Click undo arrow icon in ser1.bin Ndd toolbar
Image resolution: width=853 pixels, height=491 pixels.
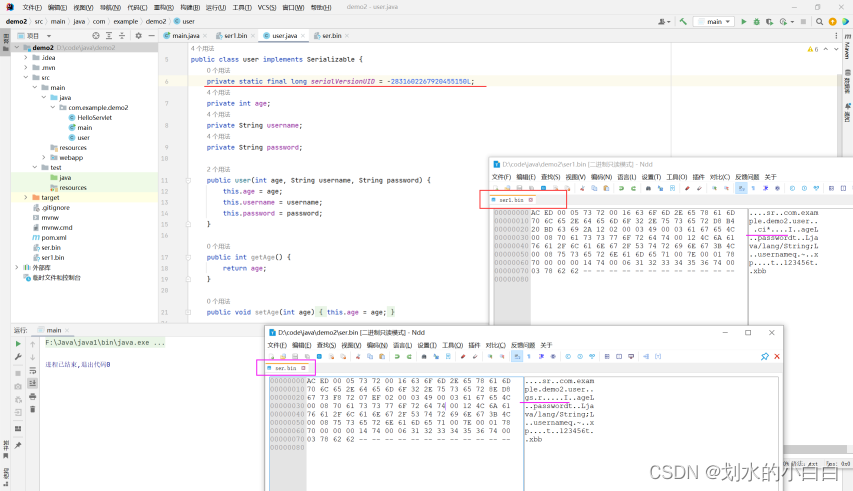point(621,188)
